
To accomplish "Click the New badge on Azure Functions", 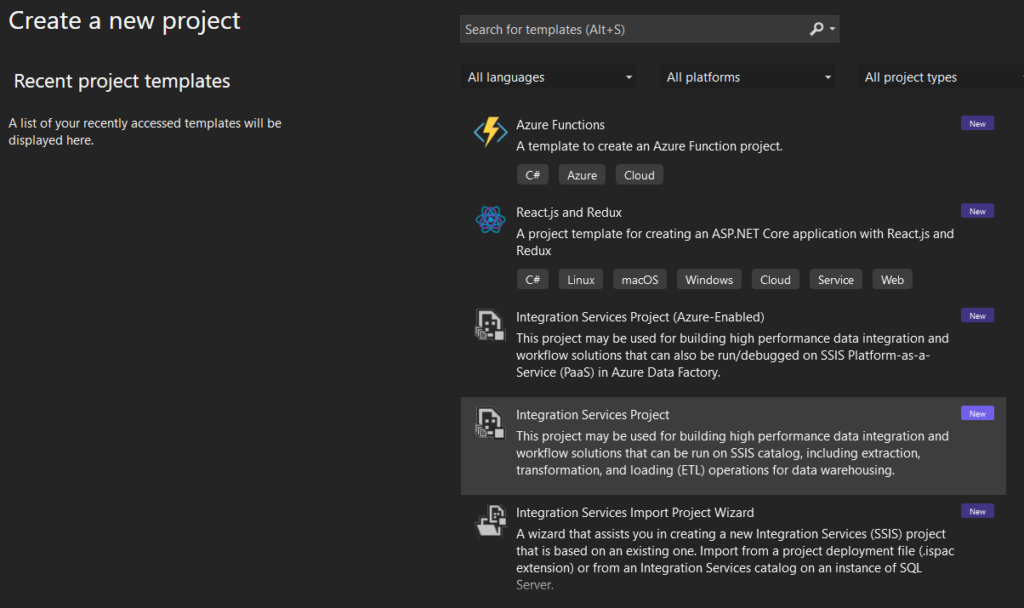I will click(x=978, y=123).
